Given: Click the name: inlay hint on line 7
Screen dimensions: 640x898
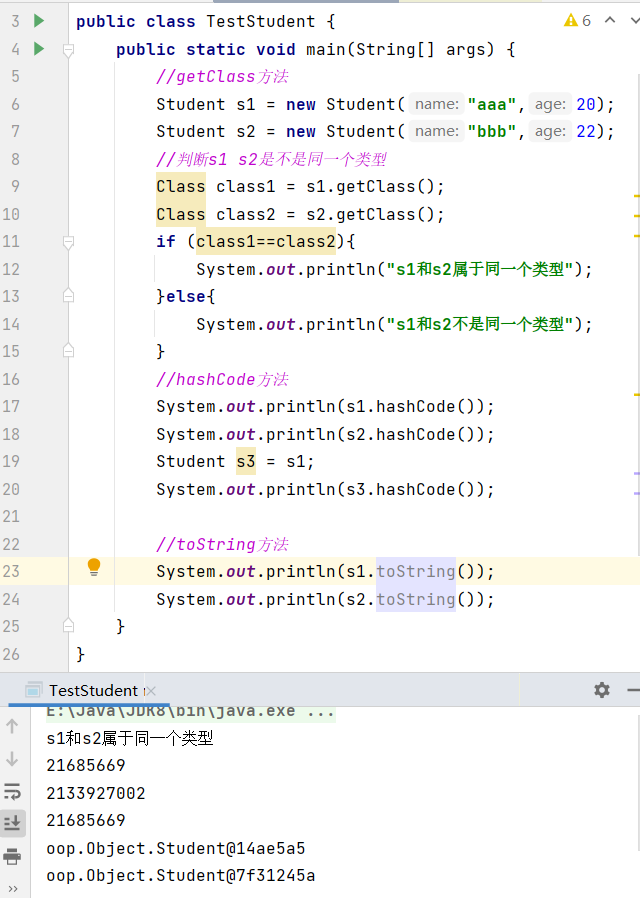Looking at the screenshot, I should click(437, 132).
